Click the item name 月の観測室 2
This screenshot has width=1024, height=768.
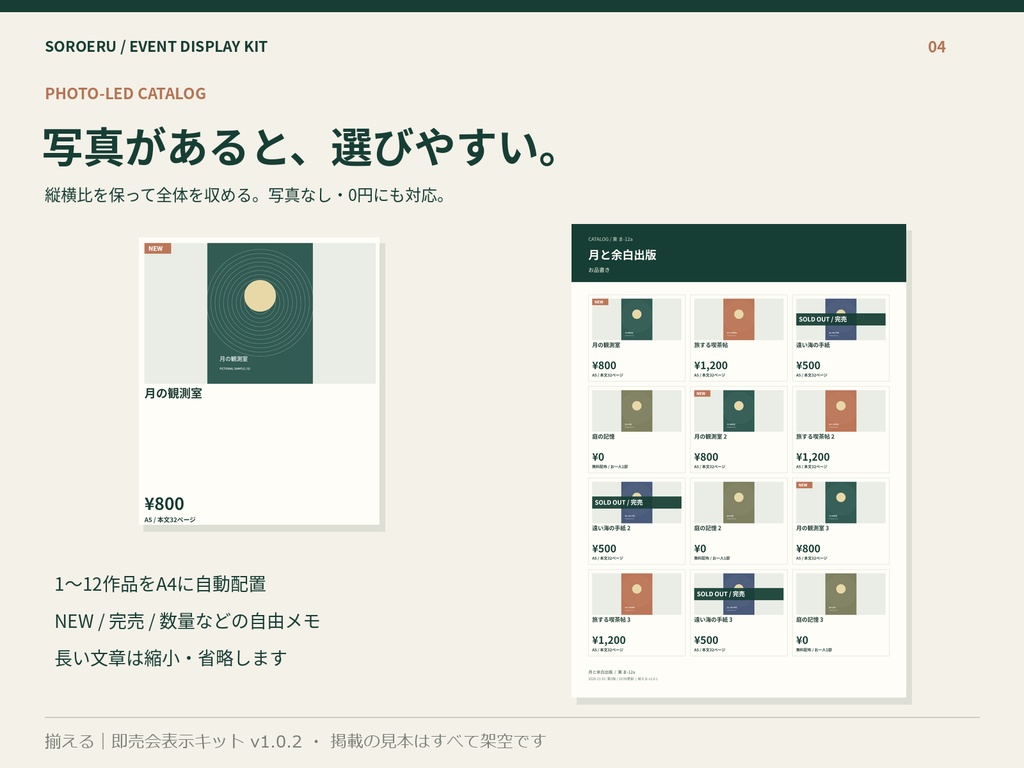pos(711,436)
